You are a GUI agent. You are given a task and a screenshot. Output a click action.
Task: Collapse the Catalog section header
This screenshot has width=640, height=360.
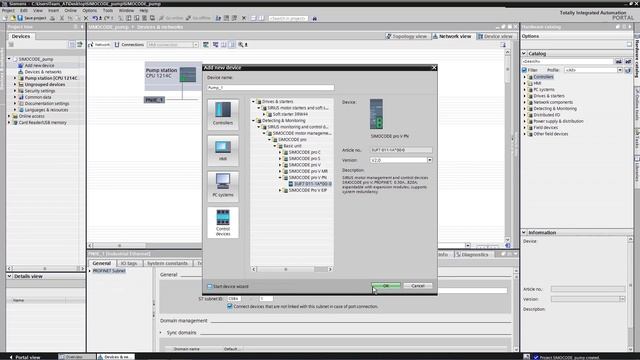(524, 53)
